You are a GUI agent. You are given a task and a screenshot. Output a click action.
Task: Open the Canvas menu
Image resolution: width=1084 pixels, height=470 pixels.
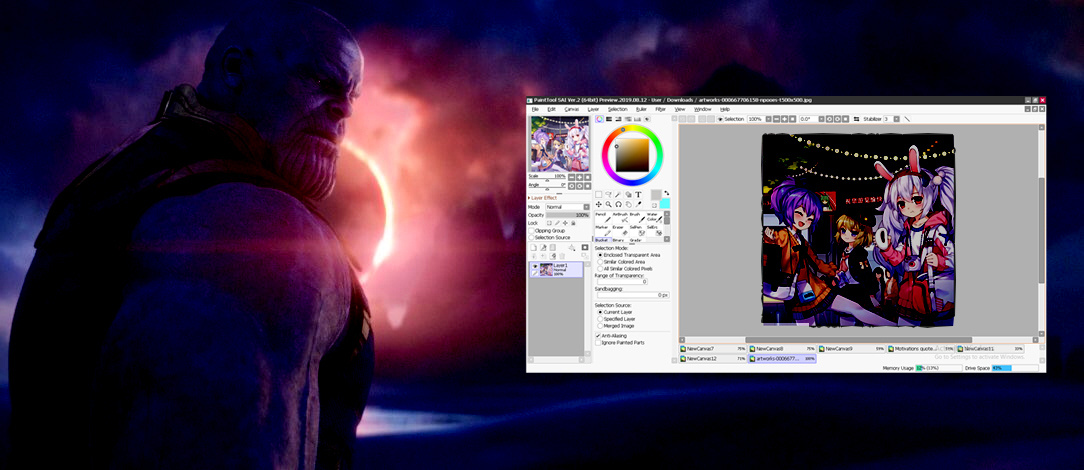pyautogui.click(x=572, y=109)
